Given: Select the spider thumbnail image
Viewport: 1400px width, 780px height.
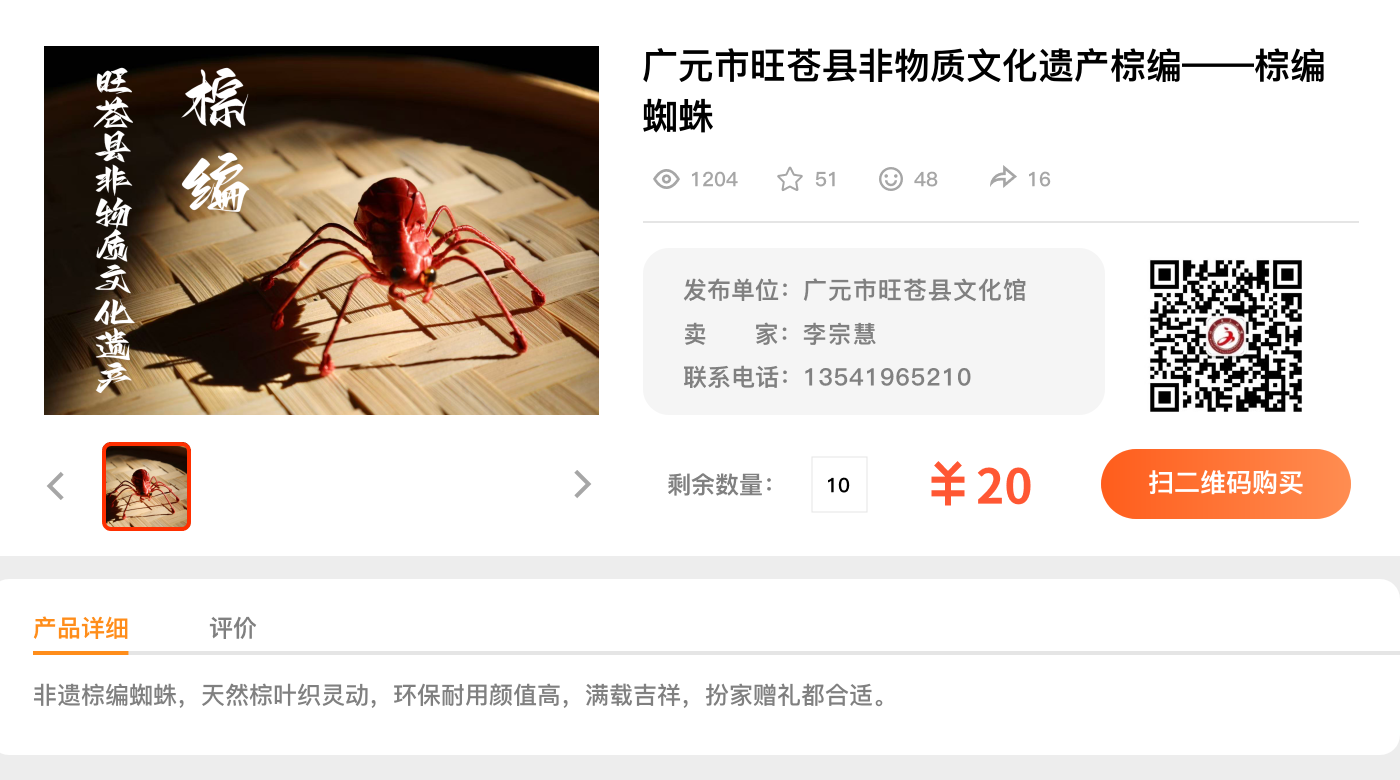Looking at the screenshot, I should tap(146, 486).
